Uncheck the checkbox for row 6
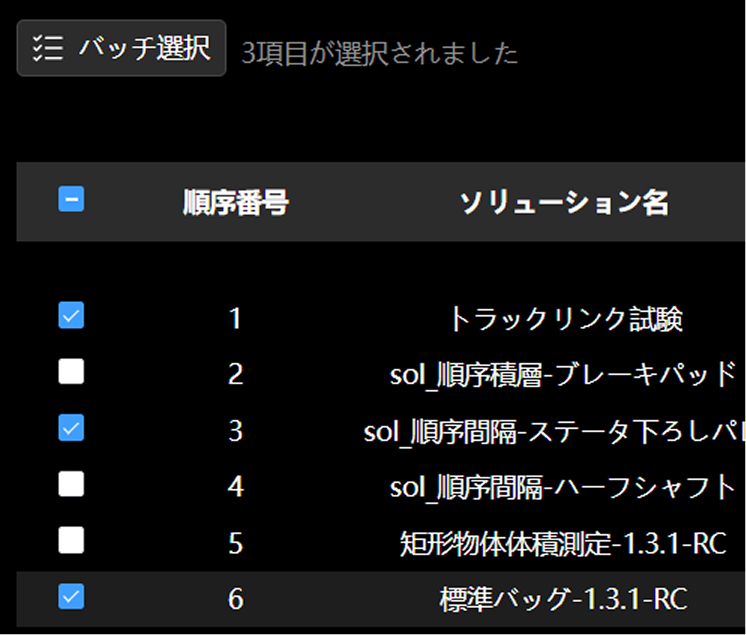Viewport: 746px width, 635px height. tap(71, 597)
